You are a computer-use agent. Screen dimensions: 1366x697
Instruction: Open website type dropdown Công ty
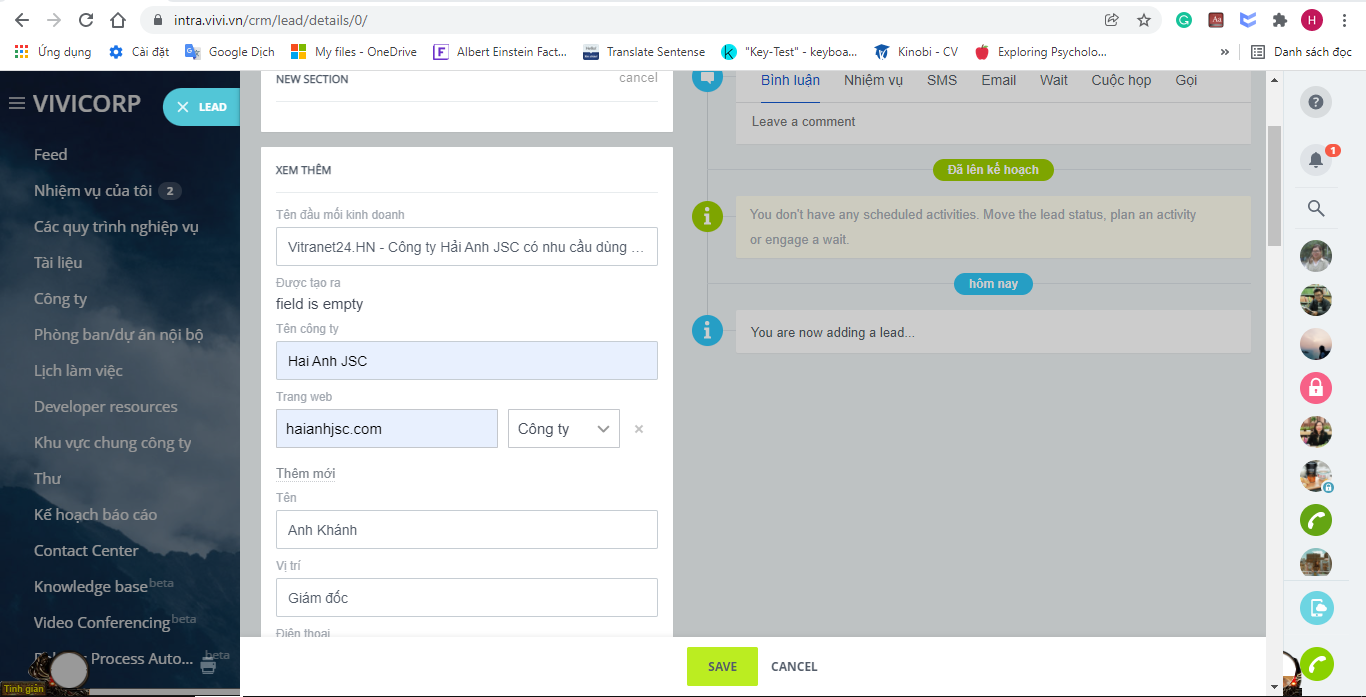(x=564, y=429)
